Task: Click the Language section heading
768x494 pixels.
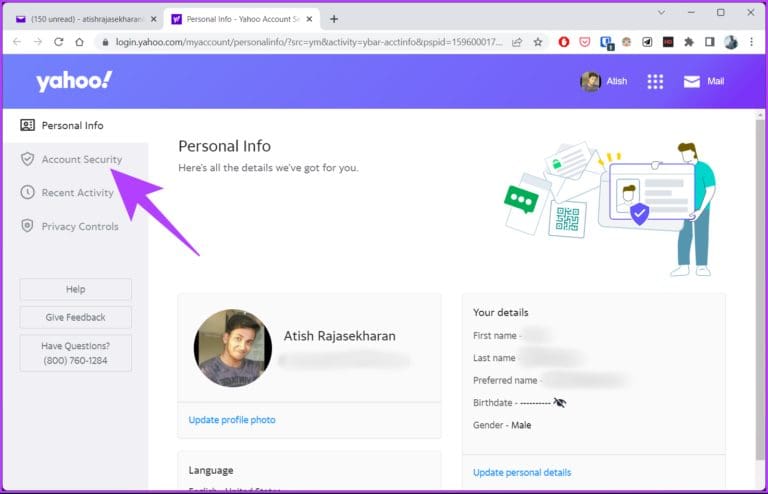Action: (211, 470)
